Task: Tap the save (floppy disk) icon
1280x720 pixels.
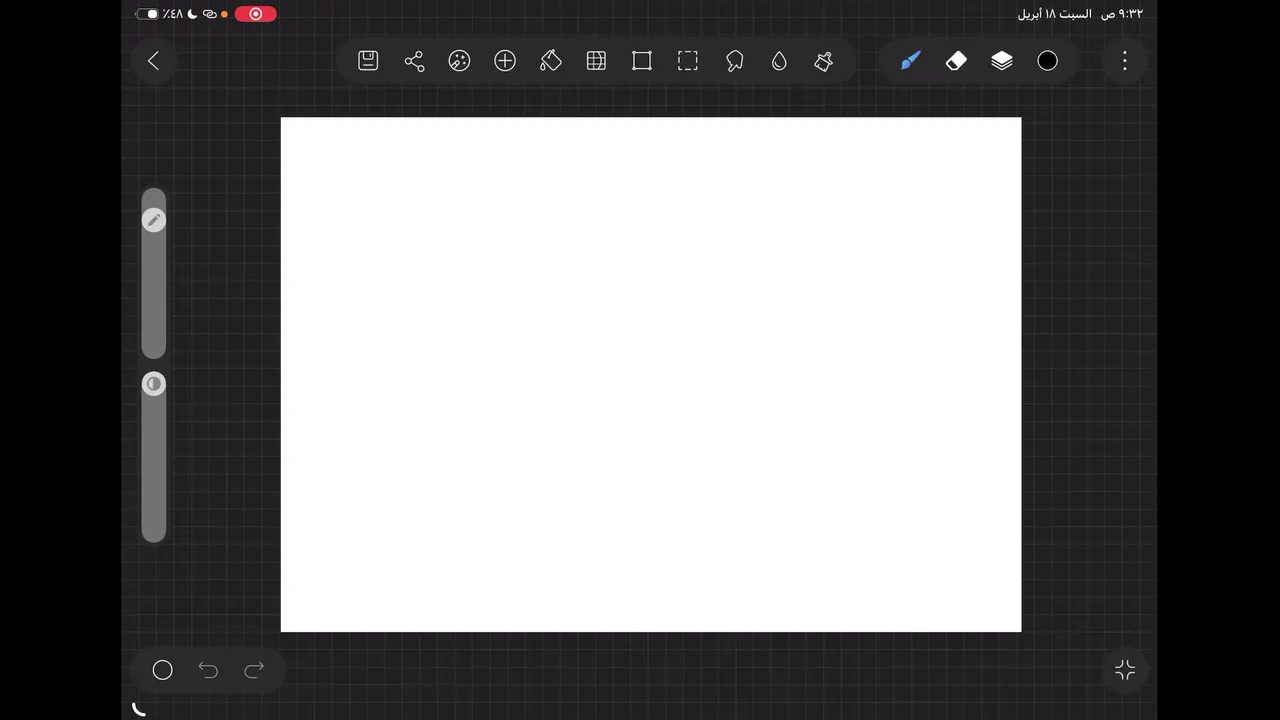Action: coord(368,61)
